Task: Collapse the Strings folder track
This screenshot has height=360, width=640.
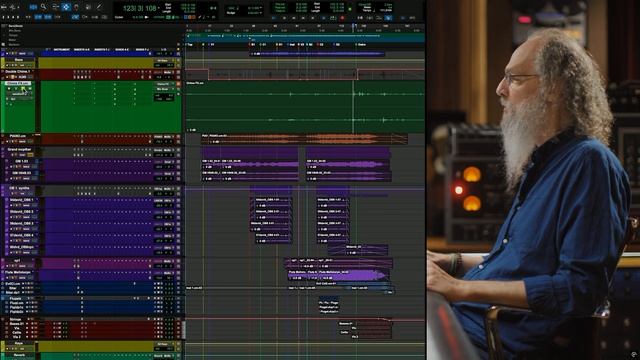Action: tap(4, 319)
